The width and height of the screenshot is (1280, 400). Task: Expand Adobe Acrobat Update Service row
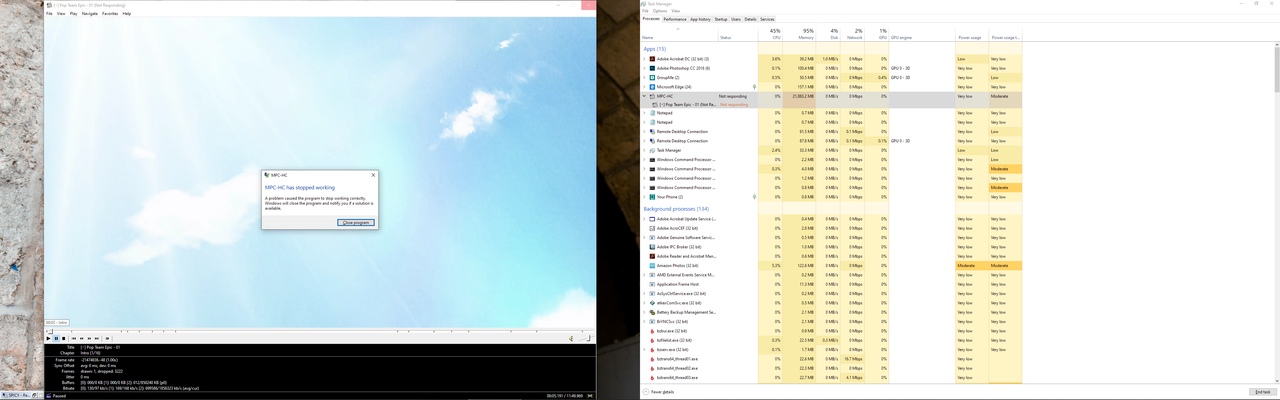click(x=644, y=218)
